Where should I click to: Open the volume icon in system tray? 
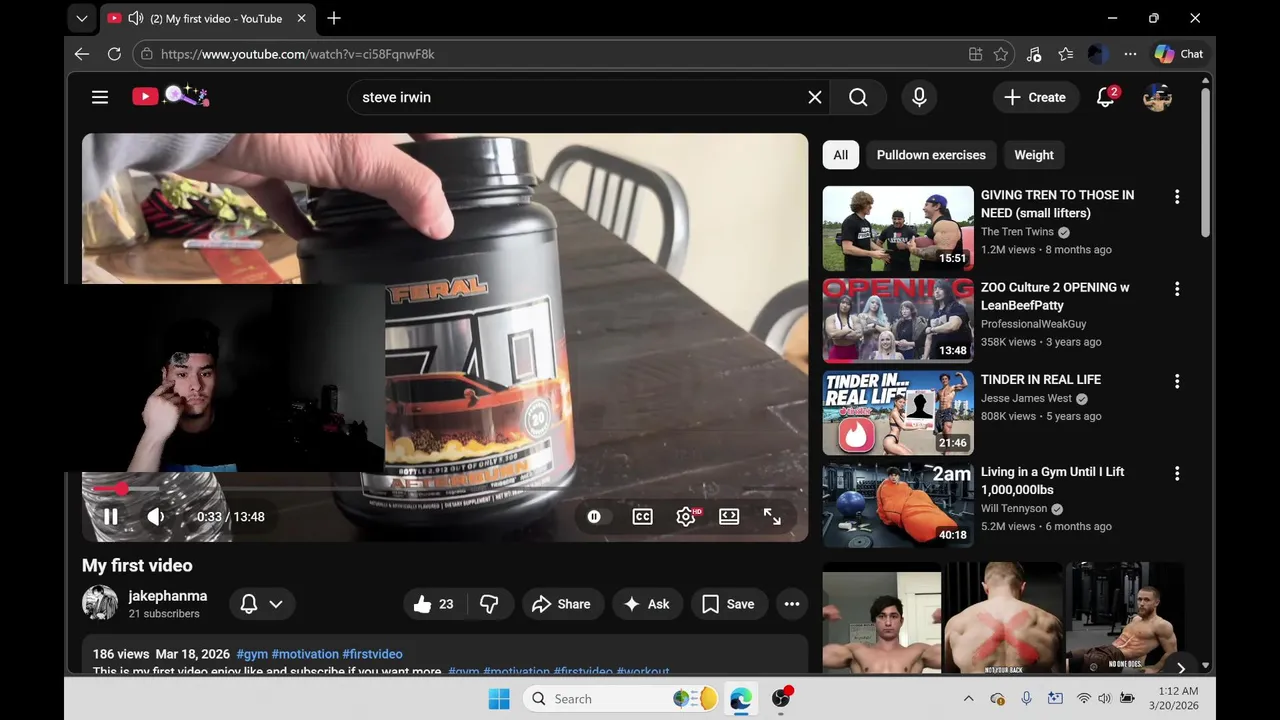click(x=1105, y=699)
